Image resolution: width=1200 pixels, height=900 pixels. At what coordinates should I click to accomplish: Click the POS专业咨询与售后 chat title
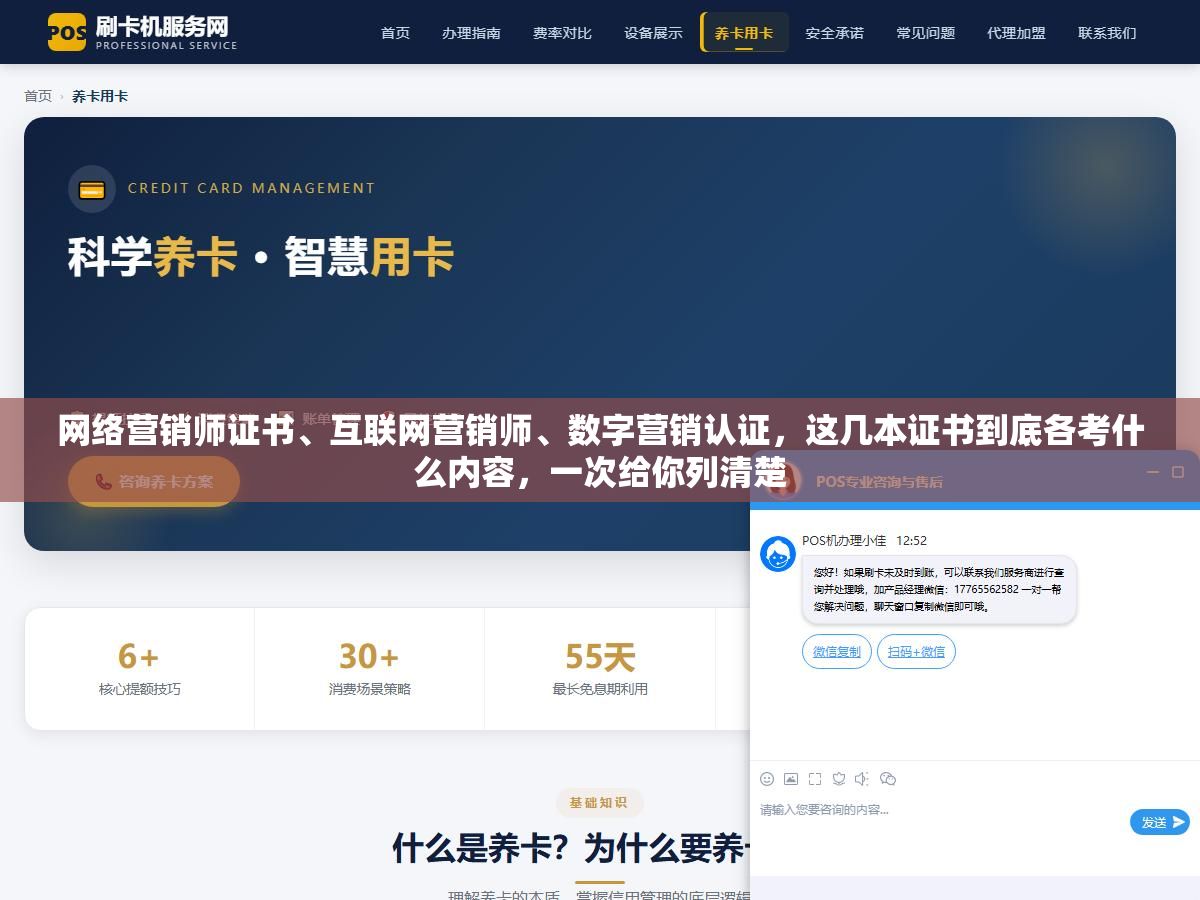879,481
